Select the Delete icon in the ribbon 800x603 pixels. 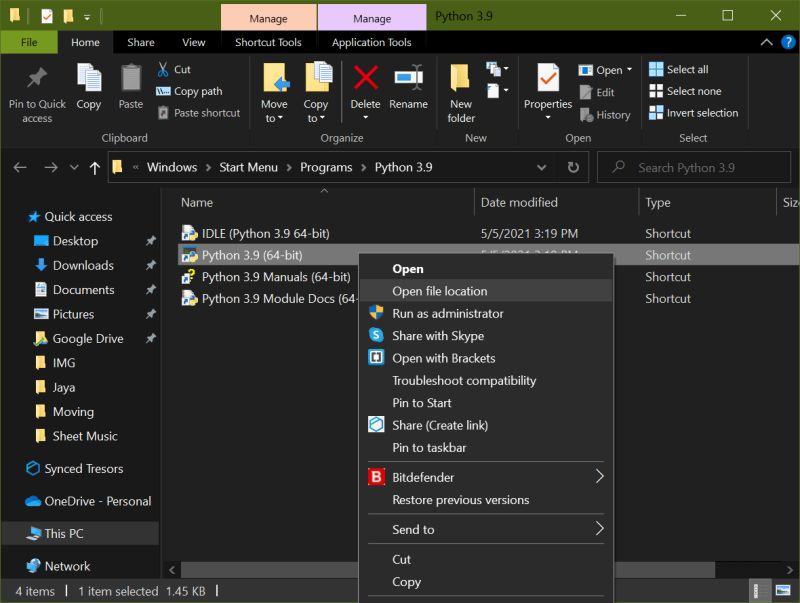click(x=365, y=88)
